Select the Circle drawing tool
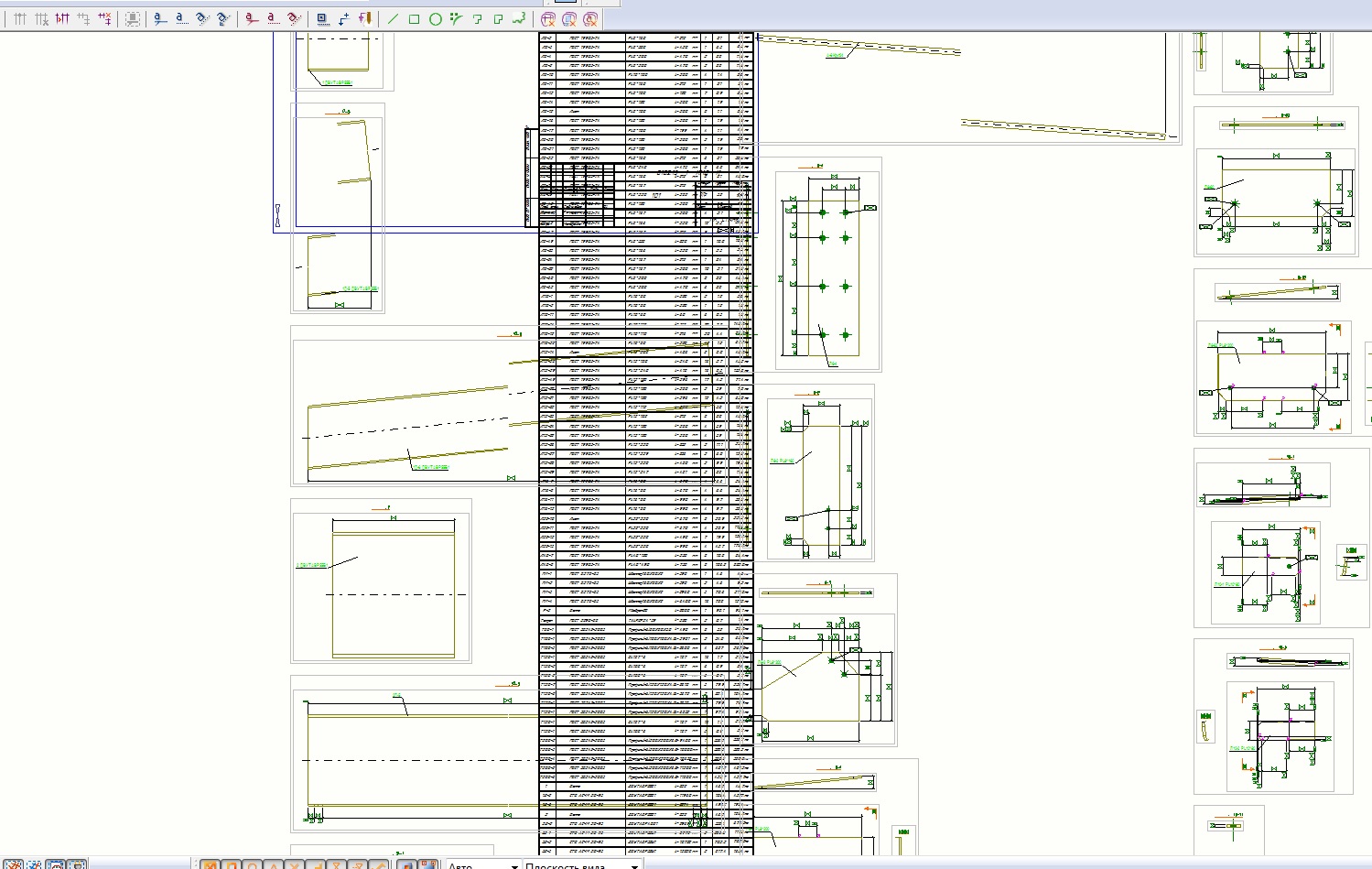Image resolution: width=1372 pixels, height=869 pixels. tap(436, 18)
